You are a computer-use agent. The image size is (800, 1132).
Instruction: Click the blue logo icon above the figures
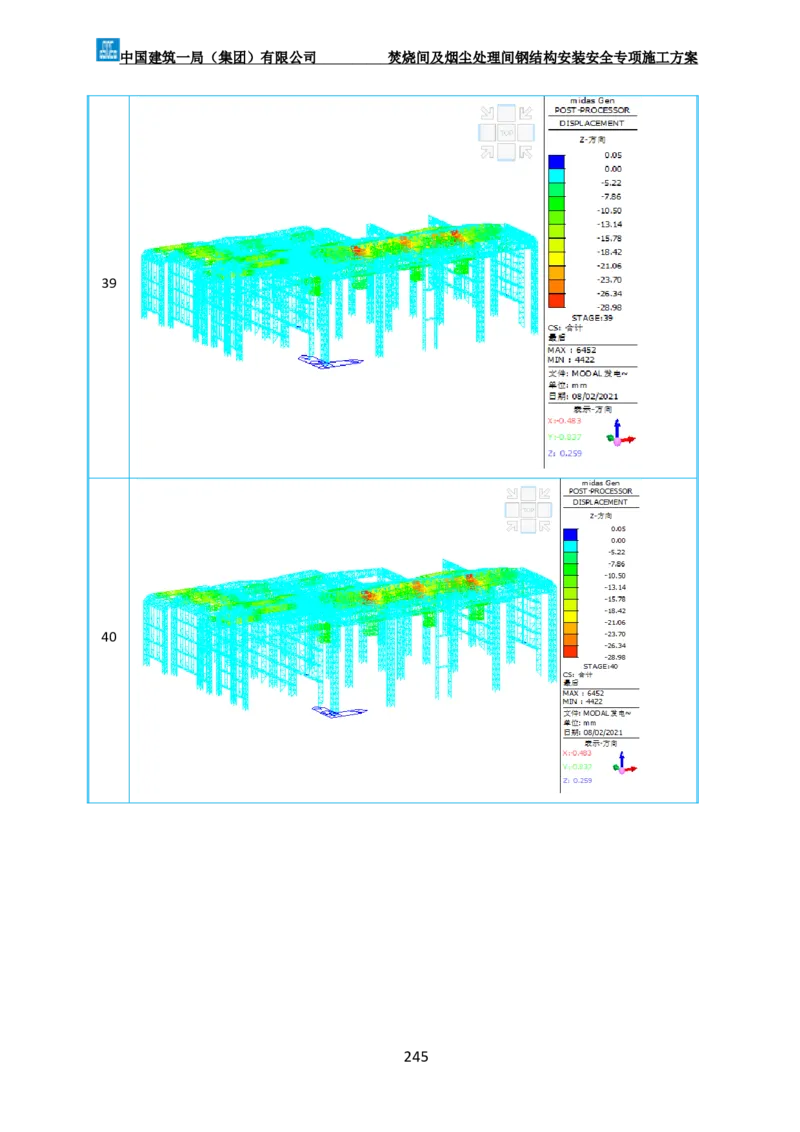[x=107, y=48]
